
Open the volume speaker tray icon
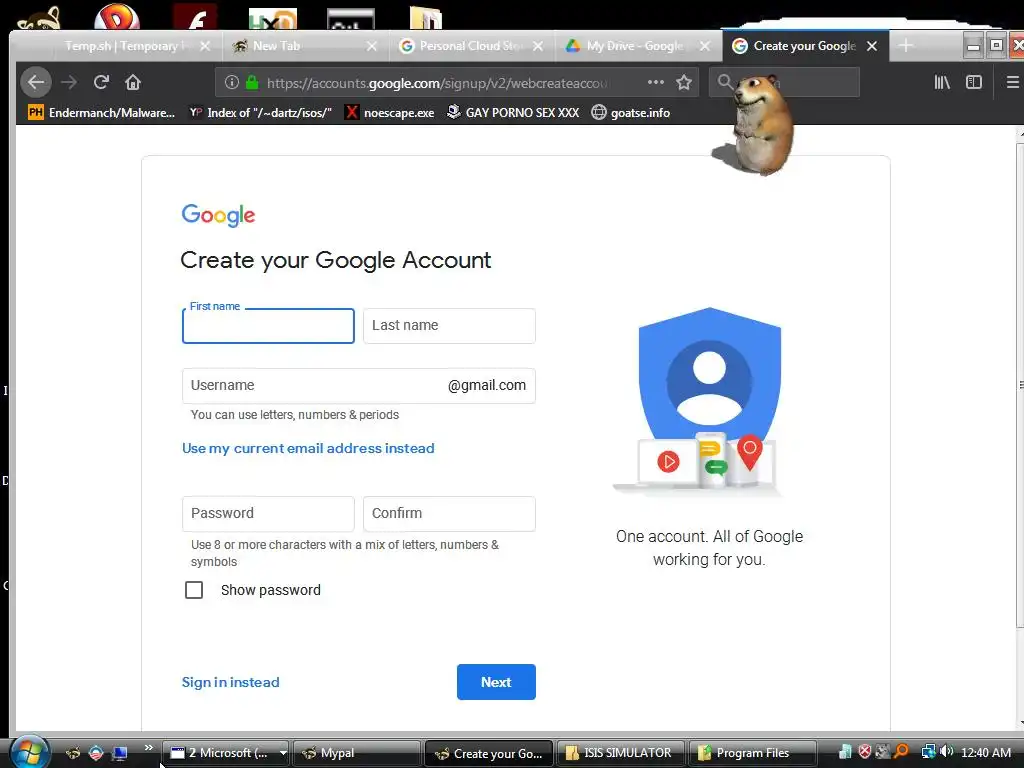[947, 752]
